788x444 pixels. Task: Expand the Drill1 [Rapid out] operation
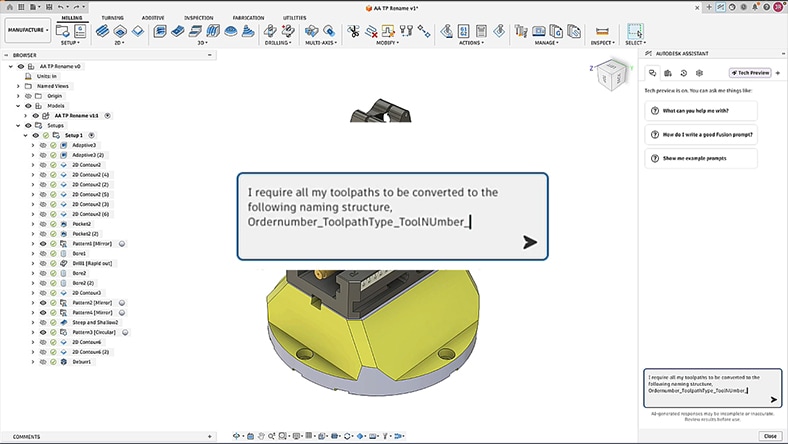point(33,263)
